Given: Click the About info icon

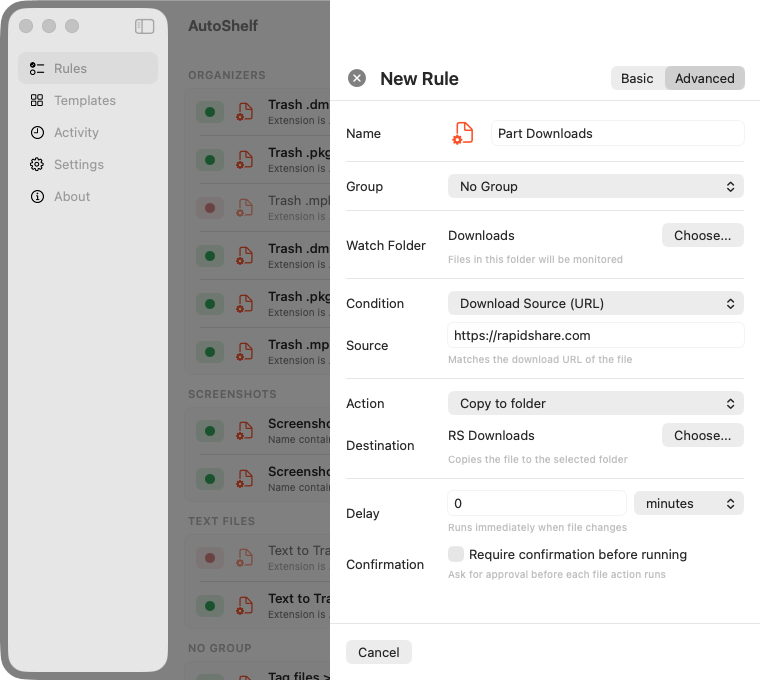Looking at the screenshot, I should point(37,196).
